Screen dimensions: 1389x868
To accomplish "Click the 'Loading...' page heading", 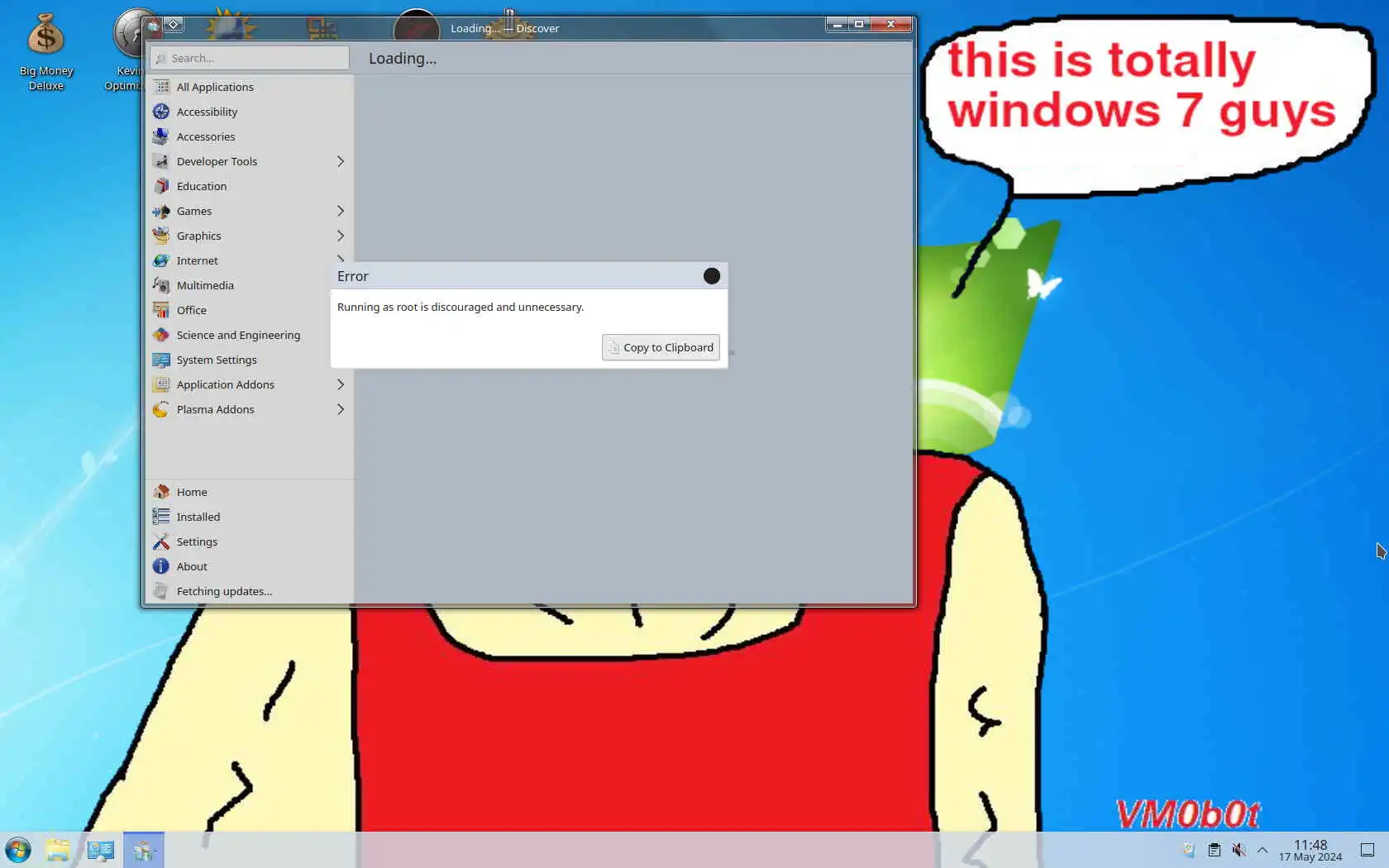I will (x=403, y=58).
